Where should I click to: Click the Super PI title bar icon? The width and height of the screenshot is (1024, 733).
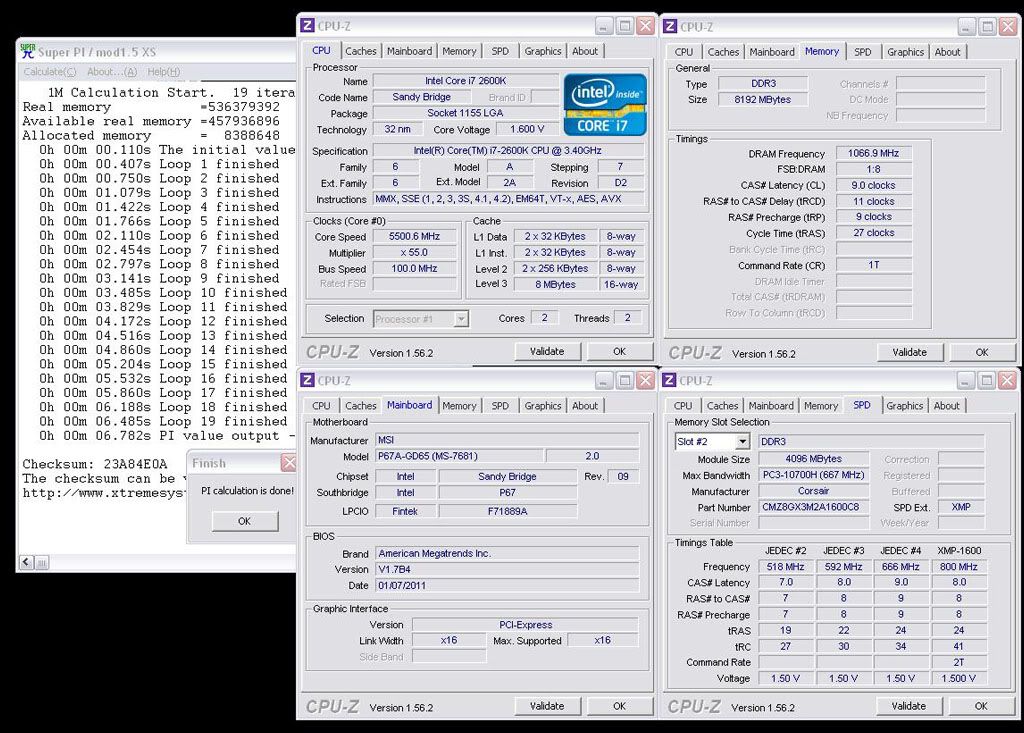(28, 51)
